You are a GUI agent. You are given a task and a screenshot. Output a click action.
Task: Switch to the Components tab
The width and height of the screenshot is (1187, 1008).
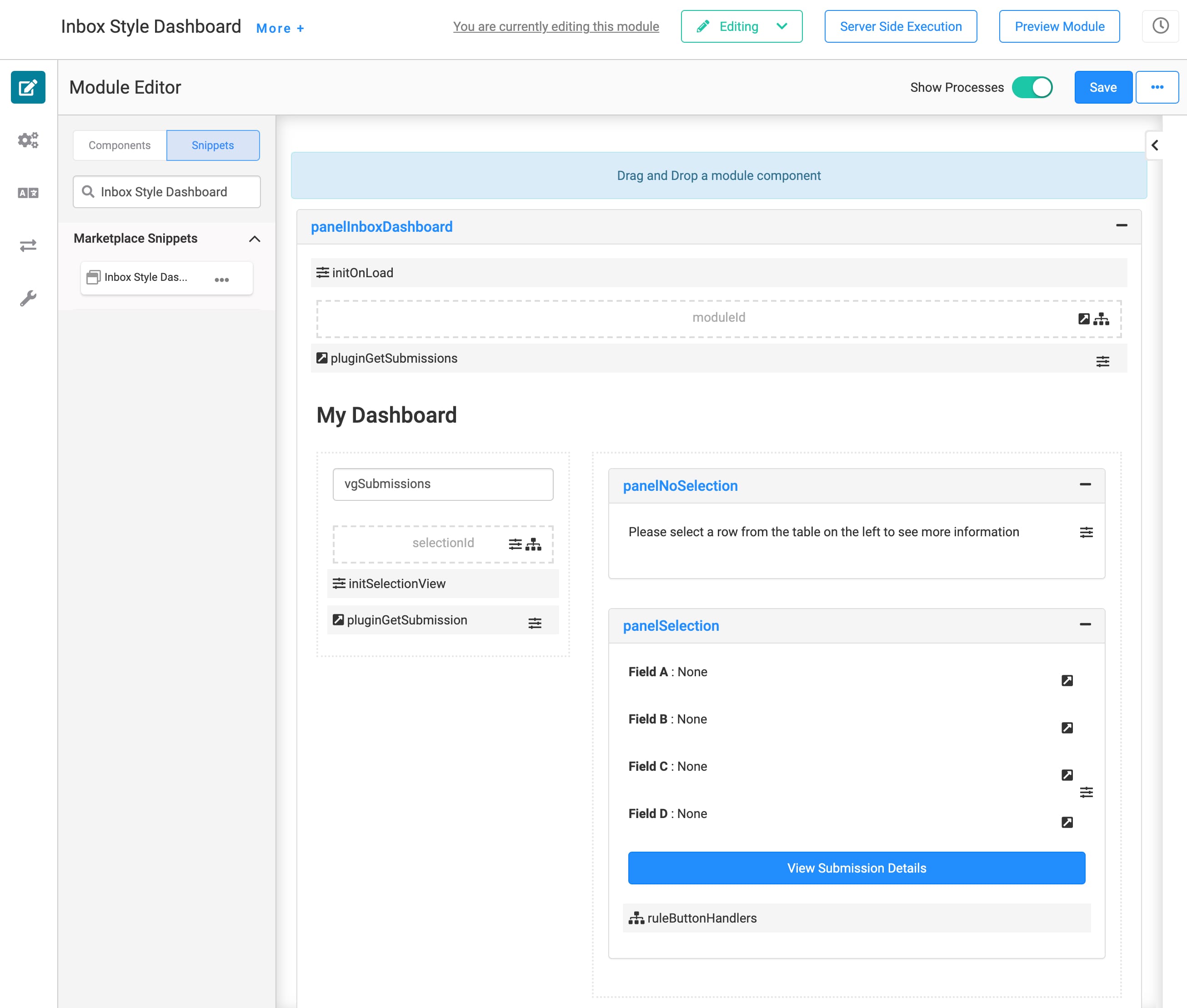pos(120,145)
